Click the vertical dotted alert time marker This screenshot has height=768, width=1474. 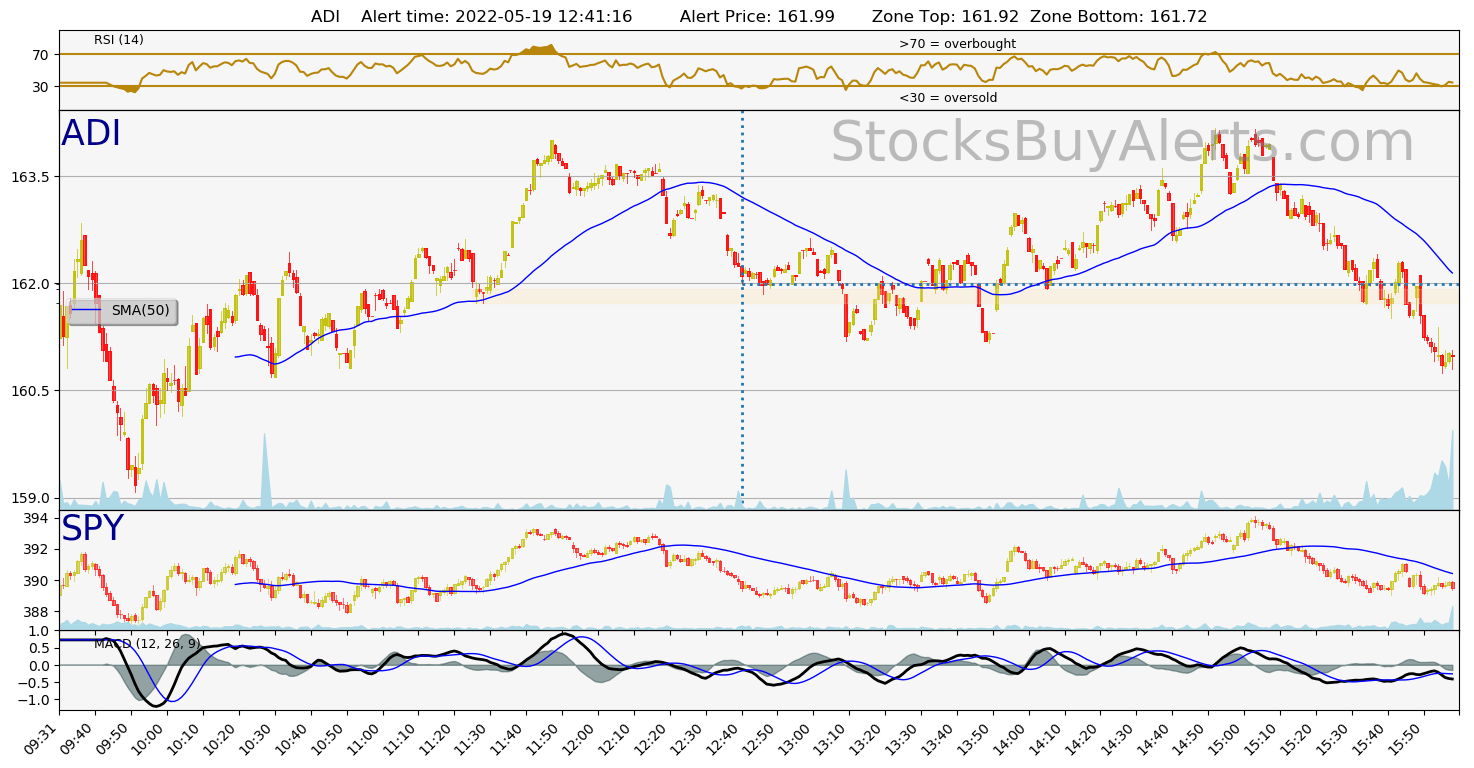(x=742, y=310)
